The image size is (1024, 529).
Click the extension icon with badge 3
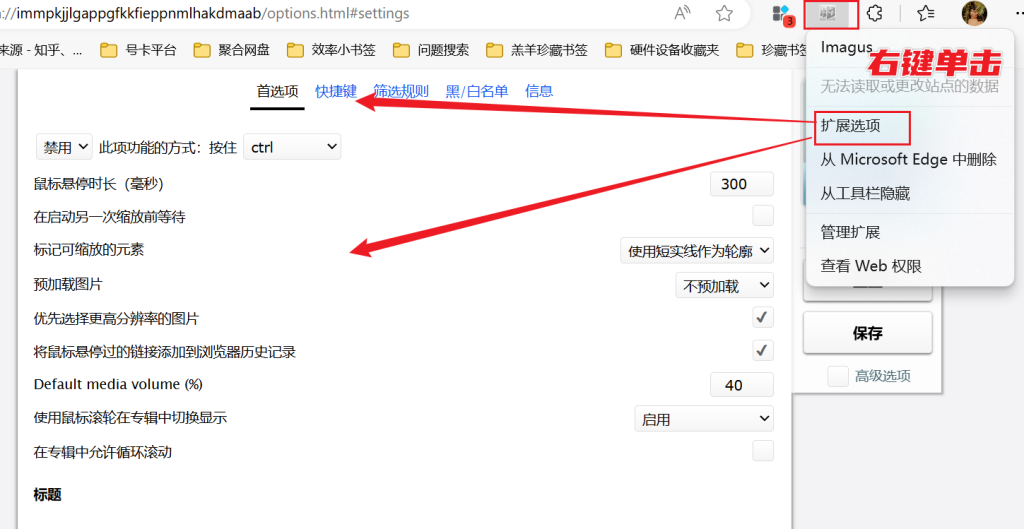(781, 14)
